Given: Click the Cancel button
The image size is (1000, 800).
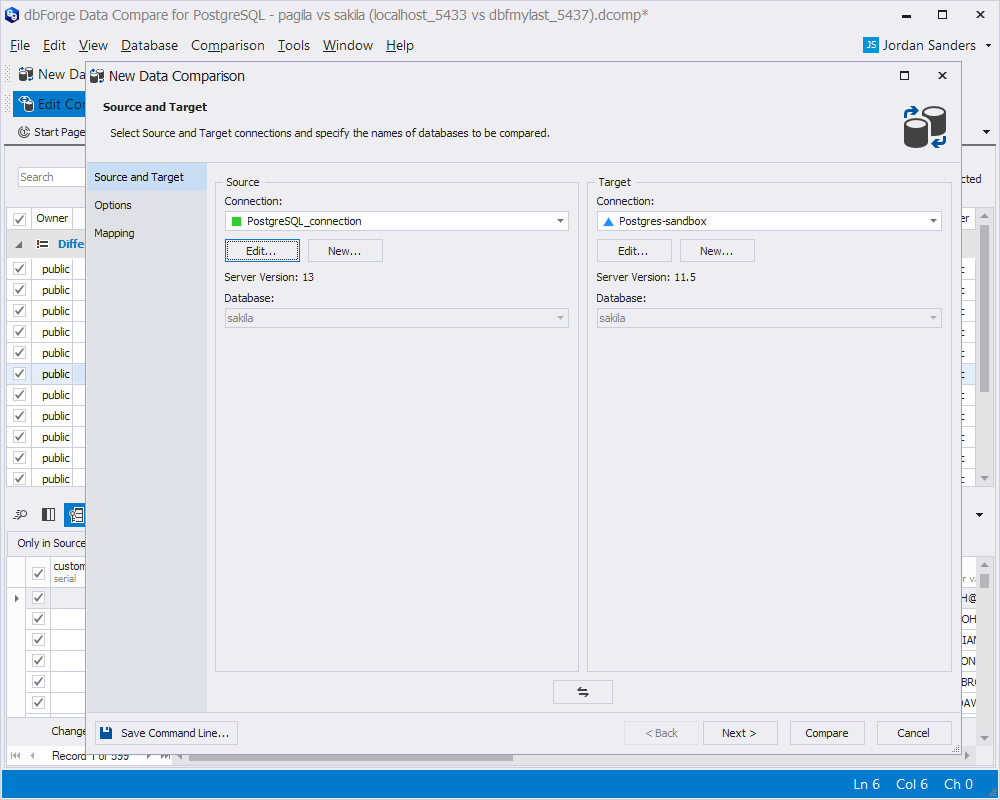Looking at the screenshot, I should [914, 733].
